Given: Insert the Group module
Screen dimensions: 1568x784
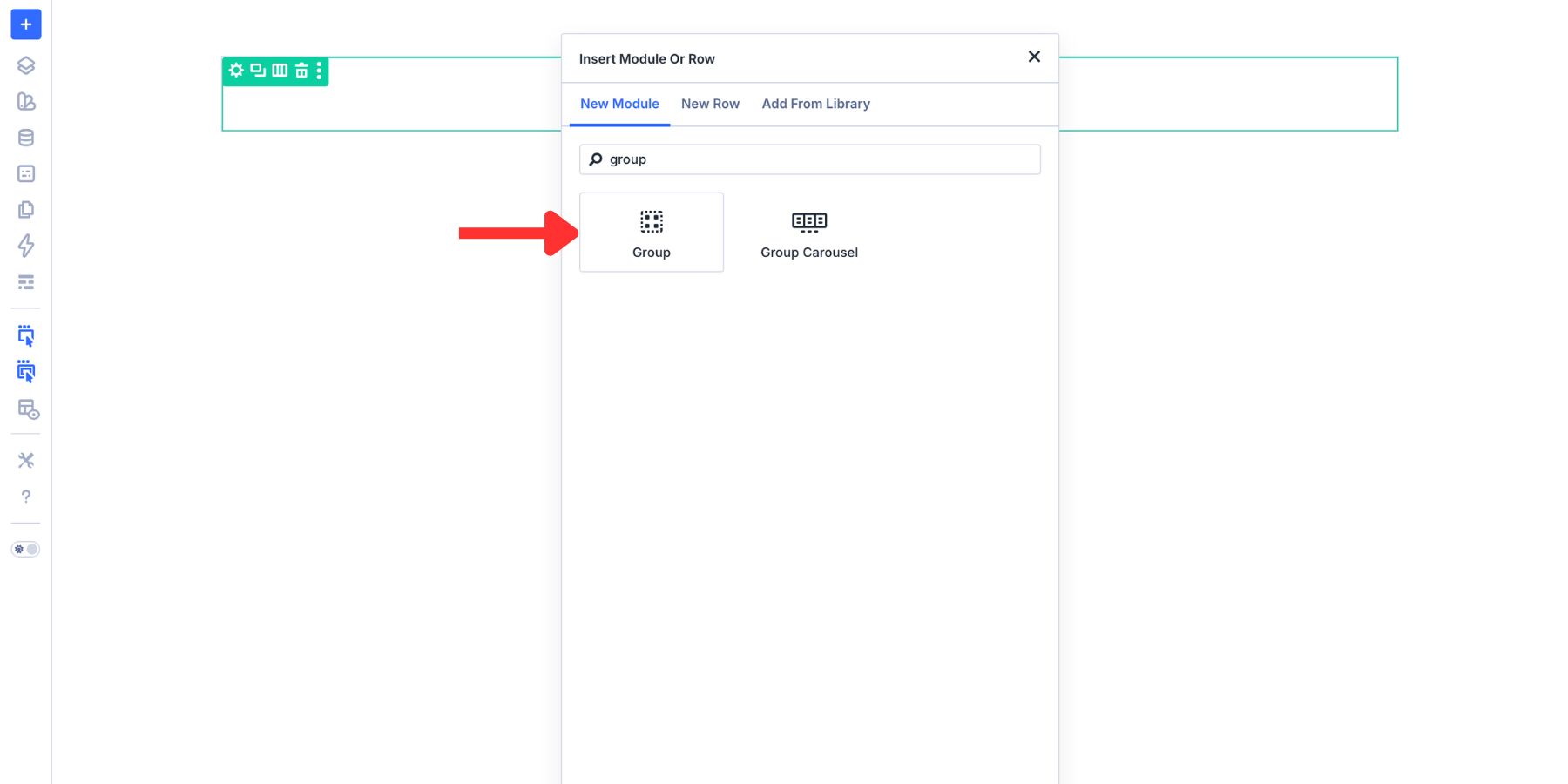Looking at the screenshot, I should (x=652, y=233).
